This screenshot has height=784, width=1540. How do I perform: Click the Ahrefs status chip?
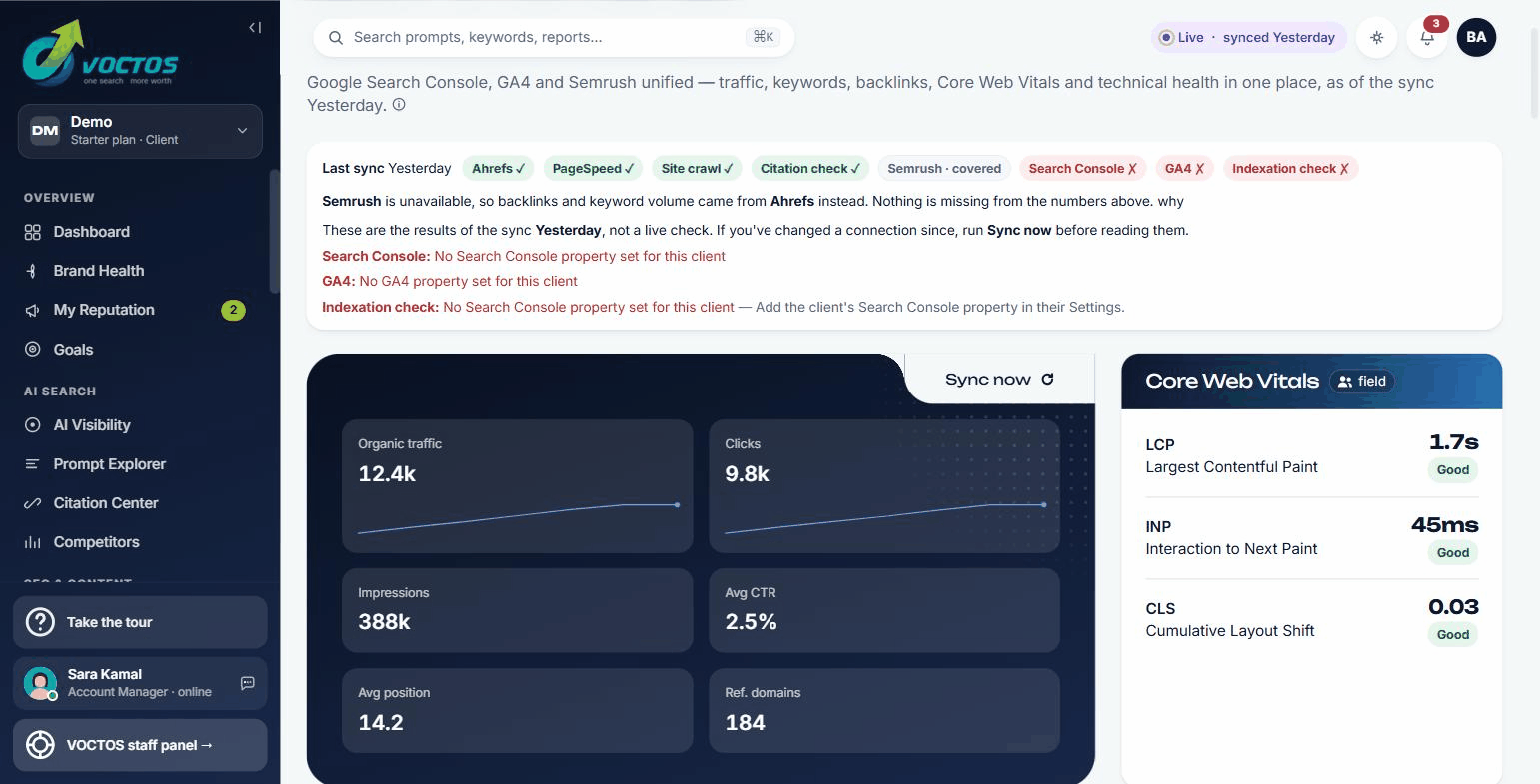click(499, 168)
